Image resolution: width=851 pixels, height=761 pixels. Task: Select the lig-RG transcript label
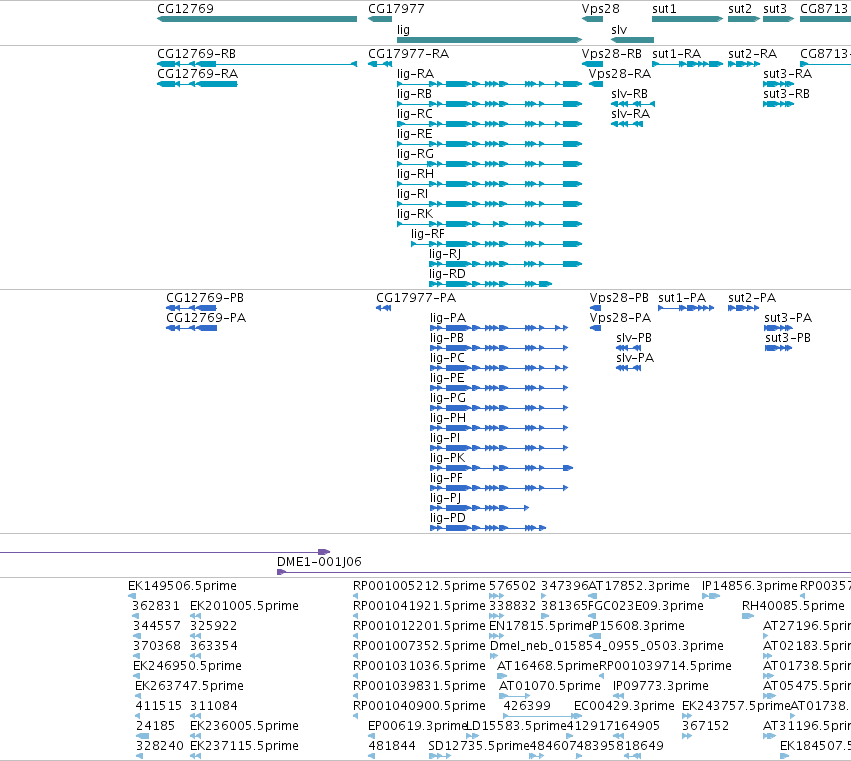(415, 154)
